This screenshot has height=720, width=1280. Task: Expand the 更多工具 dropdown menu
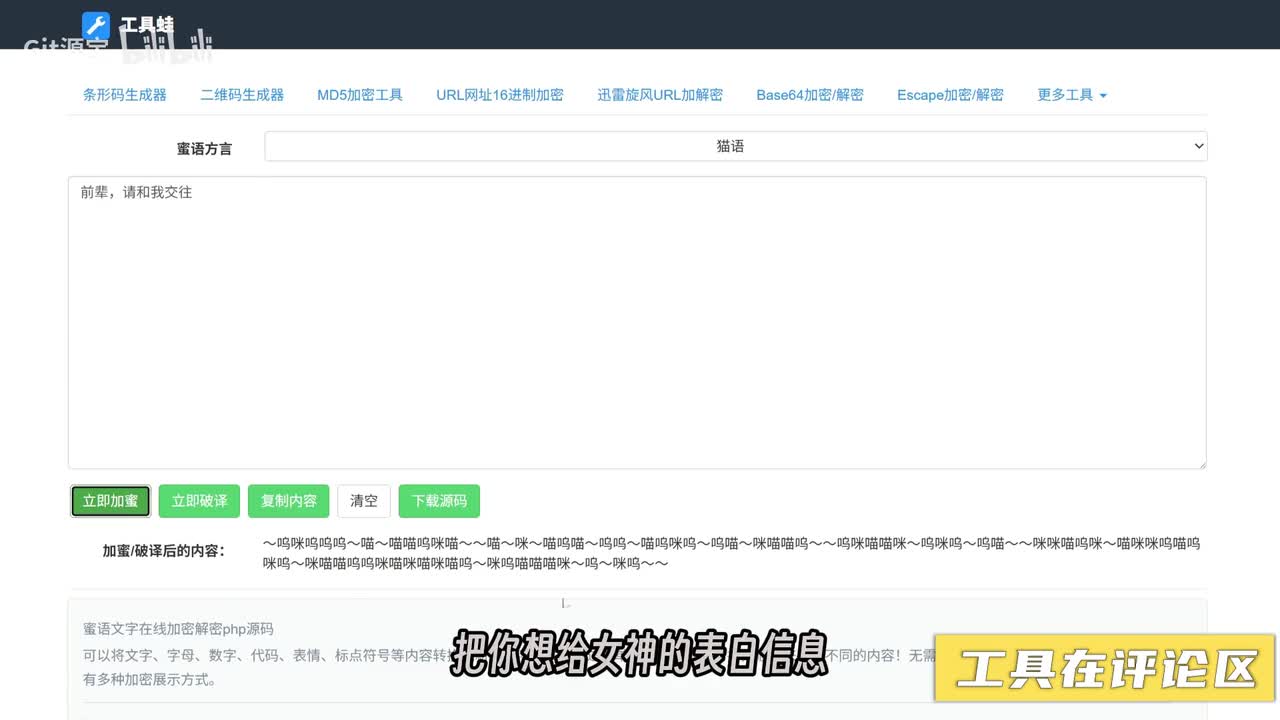[x=1072, y=95]
